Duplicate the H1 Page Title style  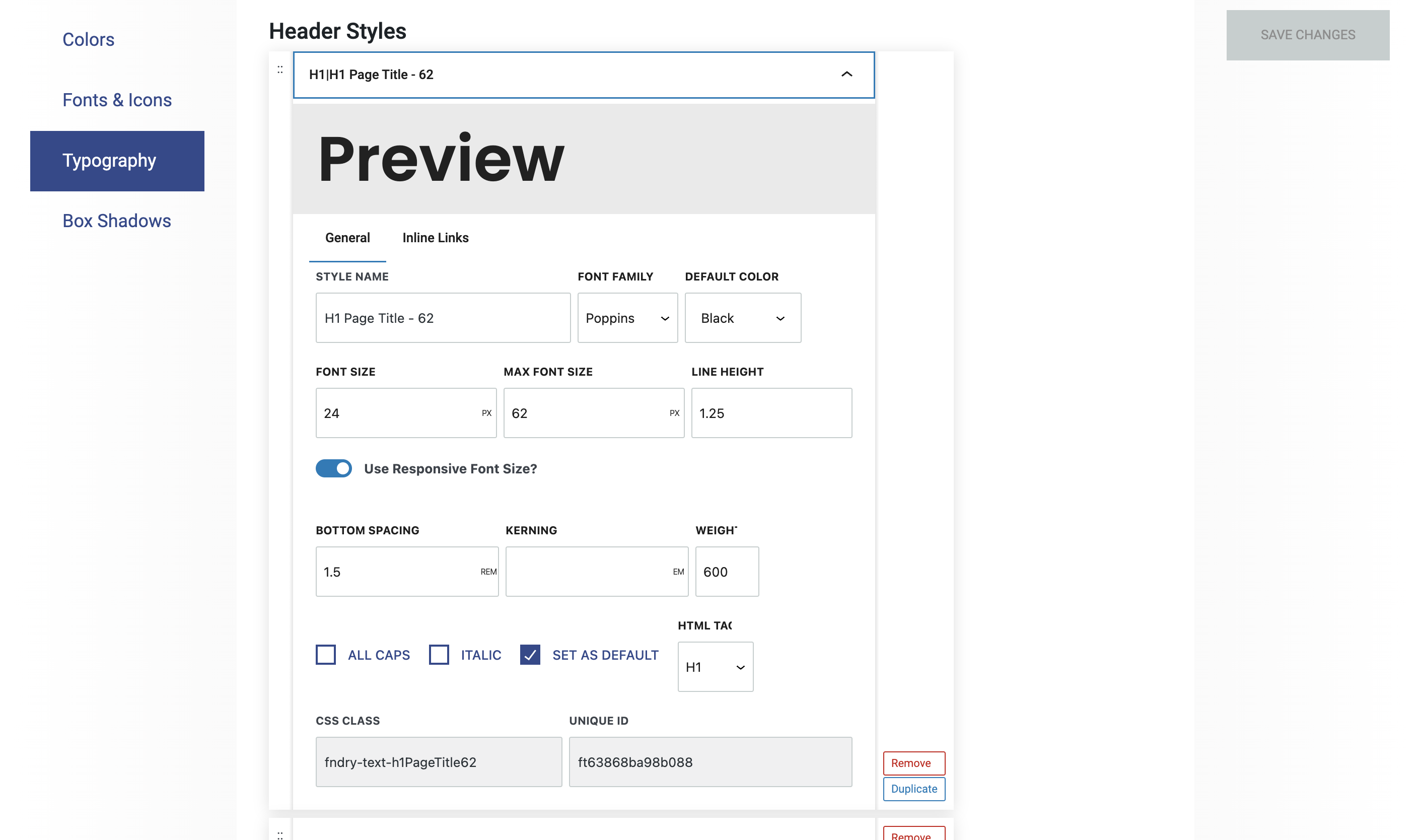(913, 789)
